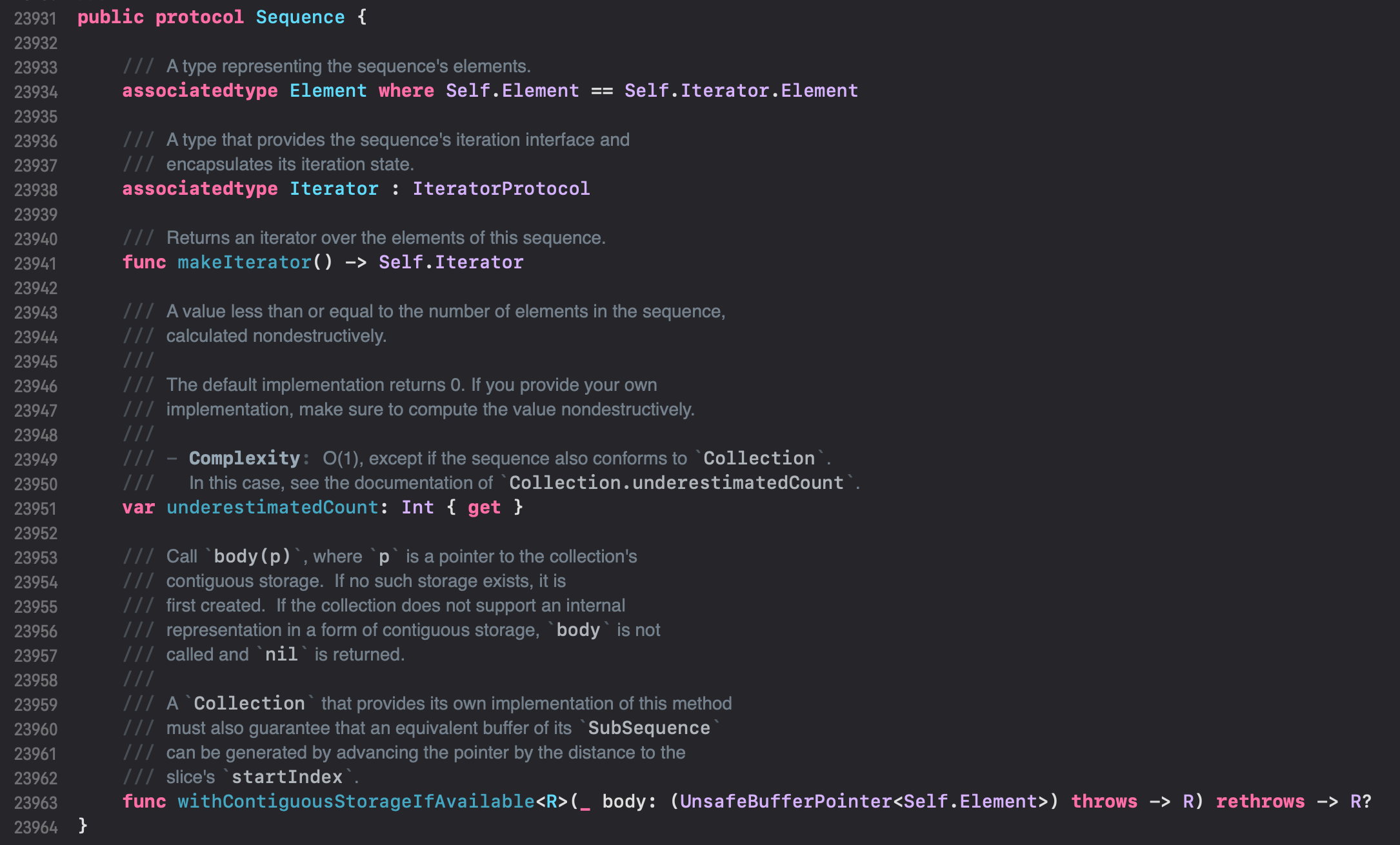Click the Self.Iterator return type of makeIterator
1400x845 pixels.
coord(450,263)
